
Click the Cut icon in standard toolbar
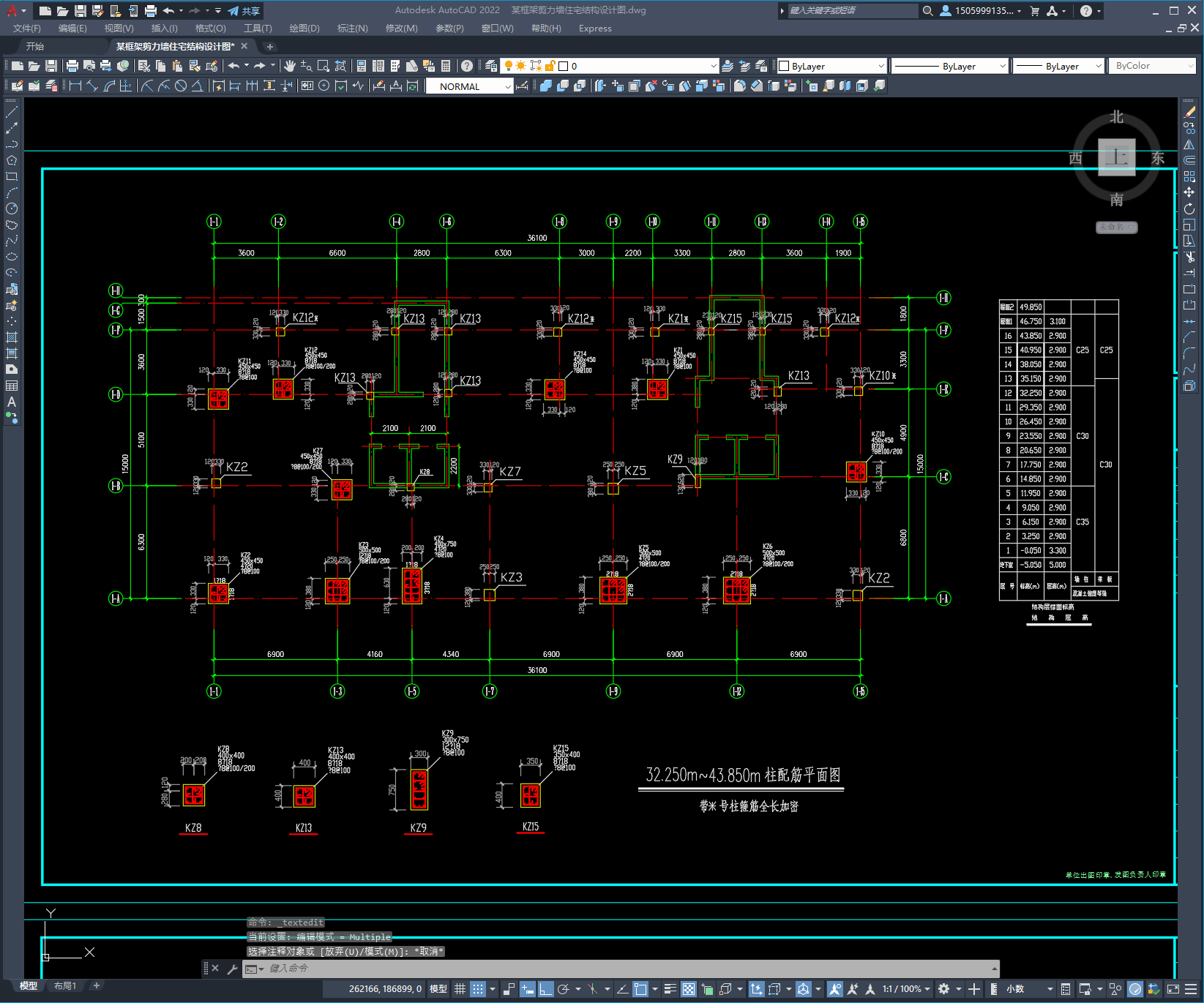click(x=144, y=66)
